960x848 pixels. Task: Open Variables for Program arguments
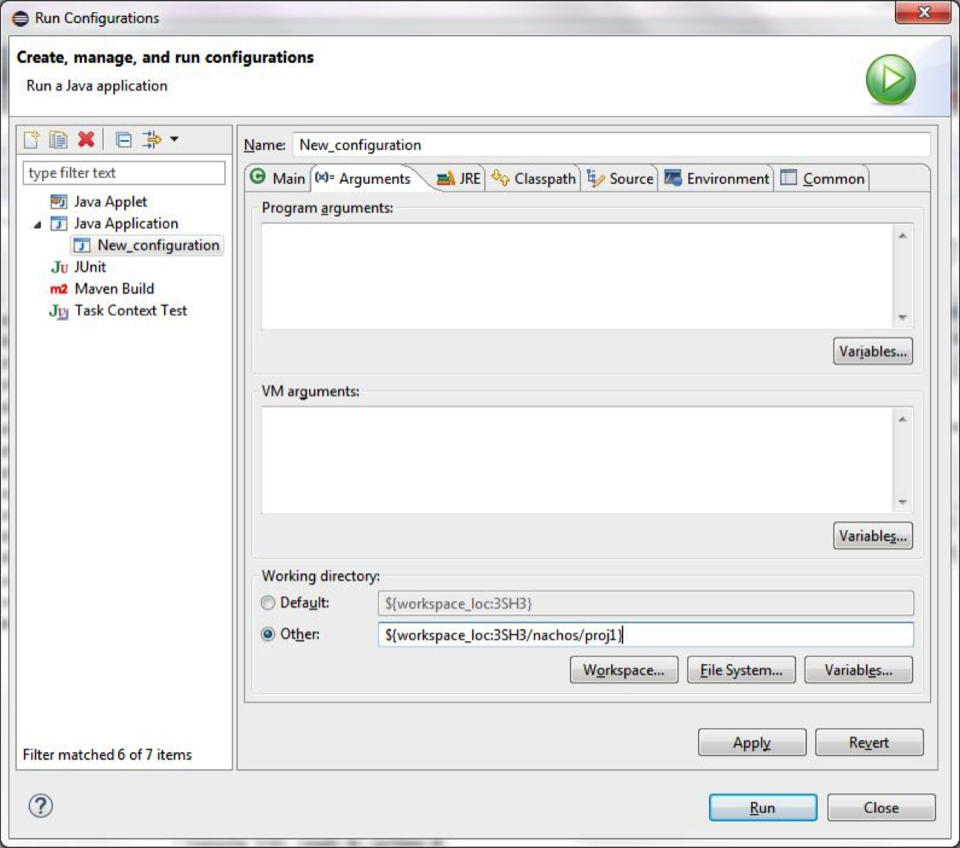pos(872,351)
